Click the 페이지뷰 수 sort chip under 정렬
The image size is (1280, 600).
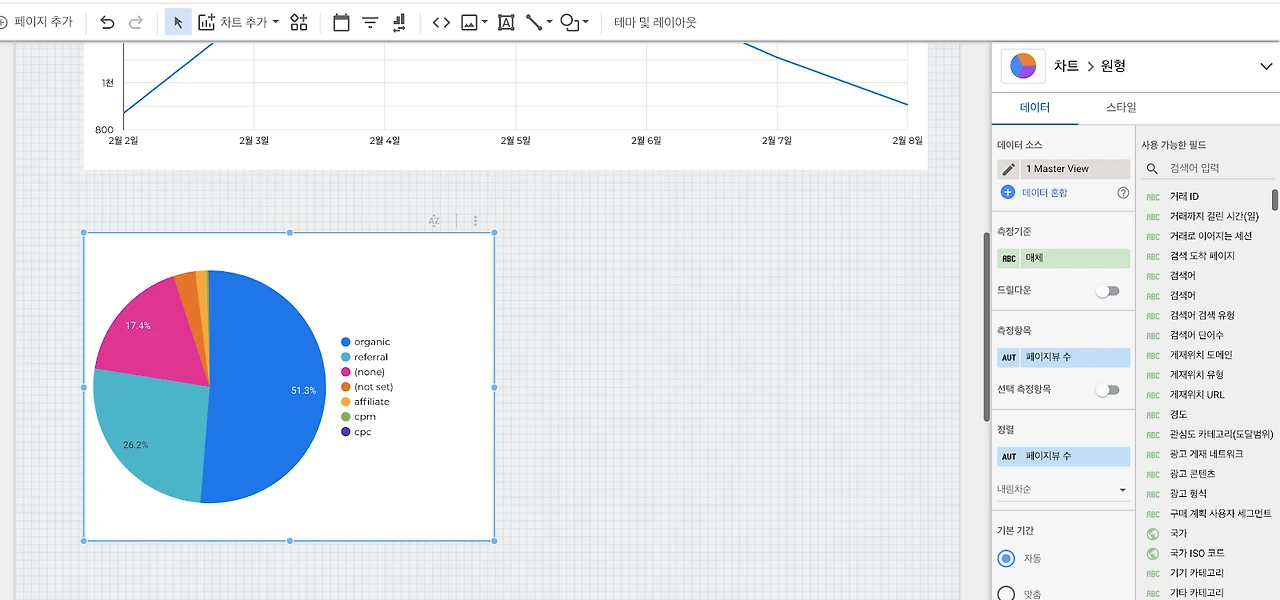click(1063, 456)
